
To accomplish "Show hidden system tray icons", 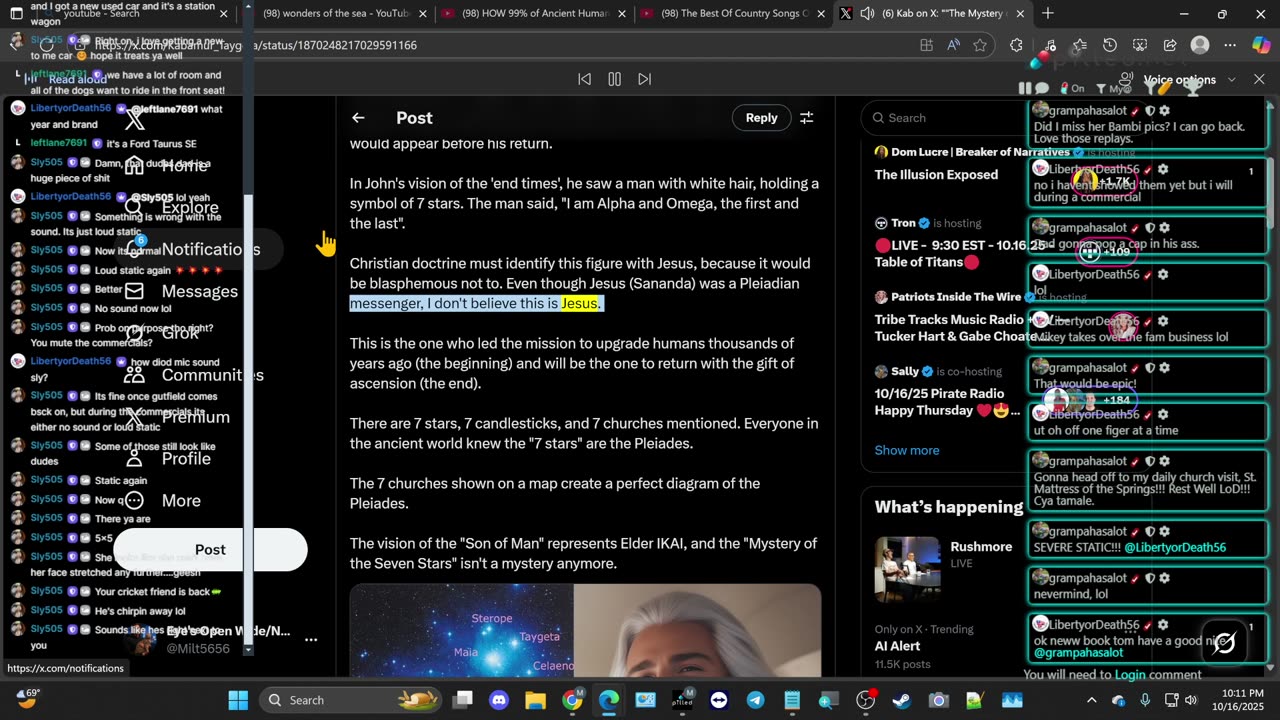I will pyautogui.click(x=1092, y=700).
